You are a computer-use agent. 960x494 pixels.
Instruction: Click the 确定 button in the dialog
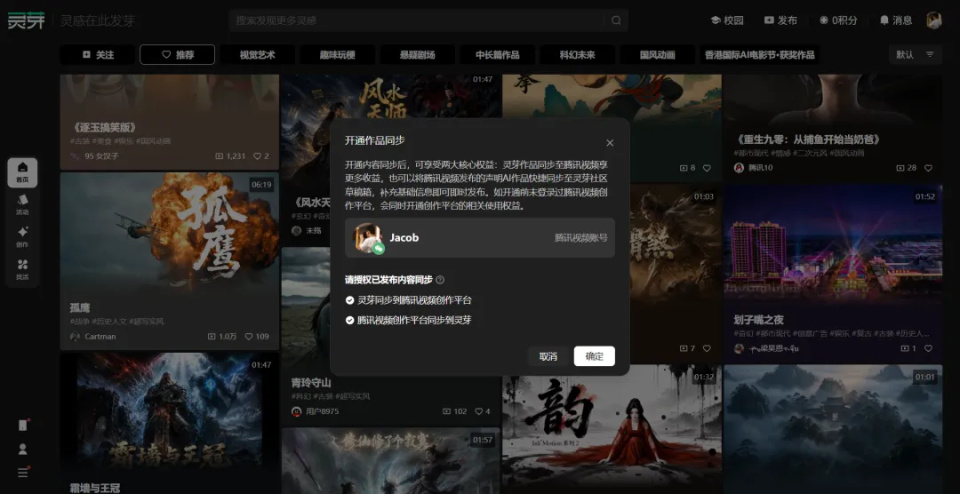(x=594, y=356)
